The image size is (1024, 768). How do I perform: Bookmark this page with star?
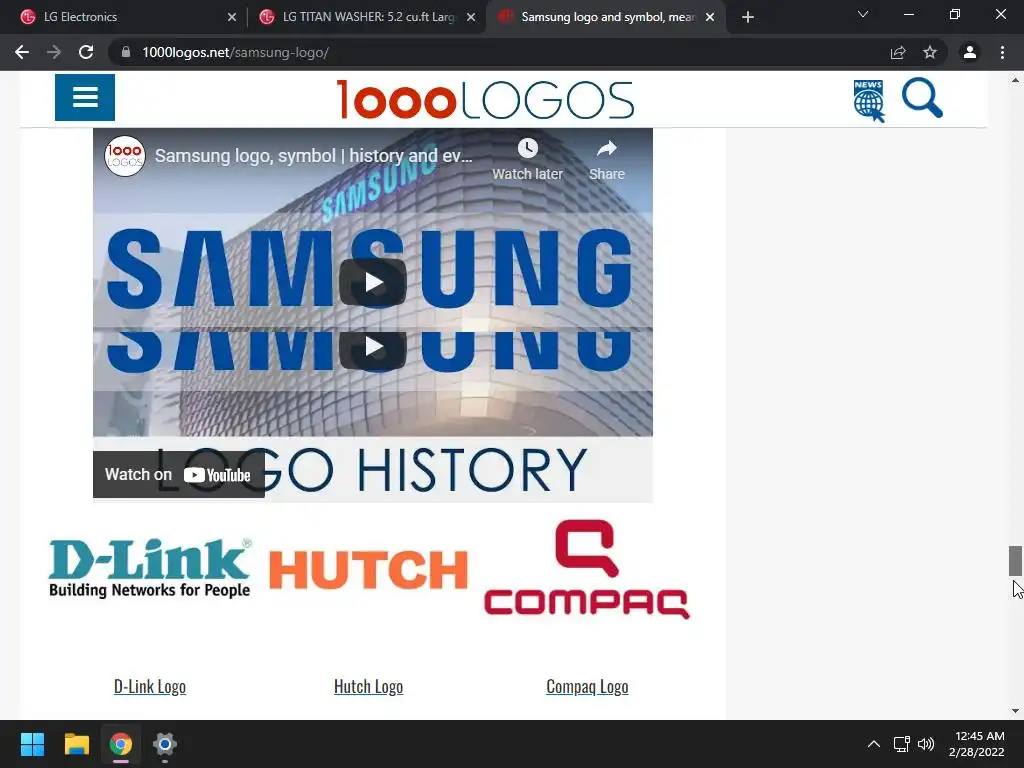930,52
